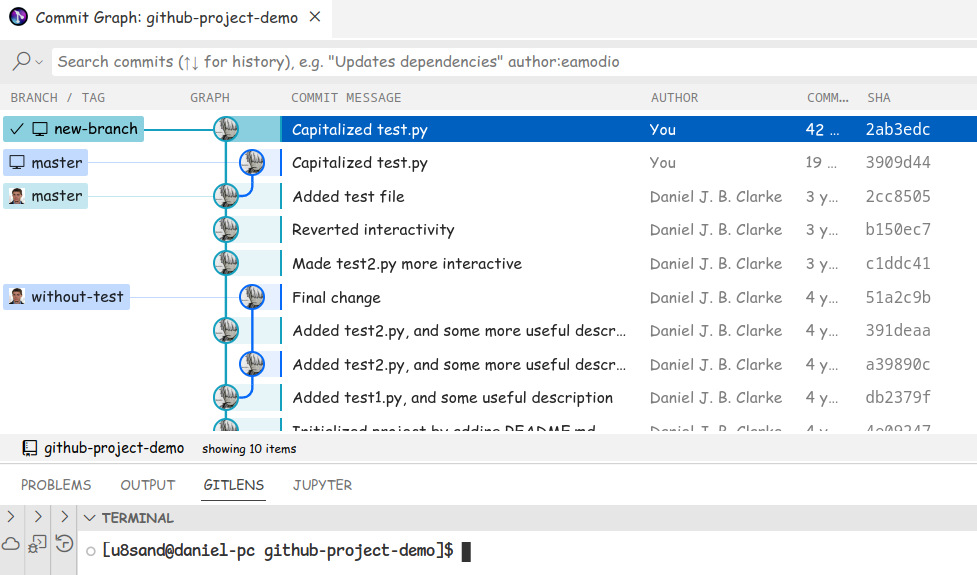The height and width of the screenshot is (575, 977).
Task: Expand the first chevron left of terminal
Action: pyautogui.click(x=11, y=517)
